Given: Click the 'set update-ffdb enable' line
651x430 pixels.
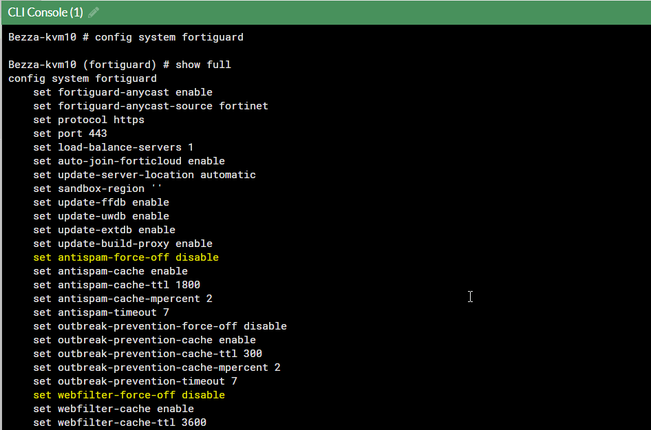Looking at the screenshot, I should coord(101,202).
